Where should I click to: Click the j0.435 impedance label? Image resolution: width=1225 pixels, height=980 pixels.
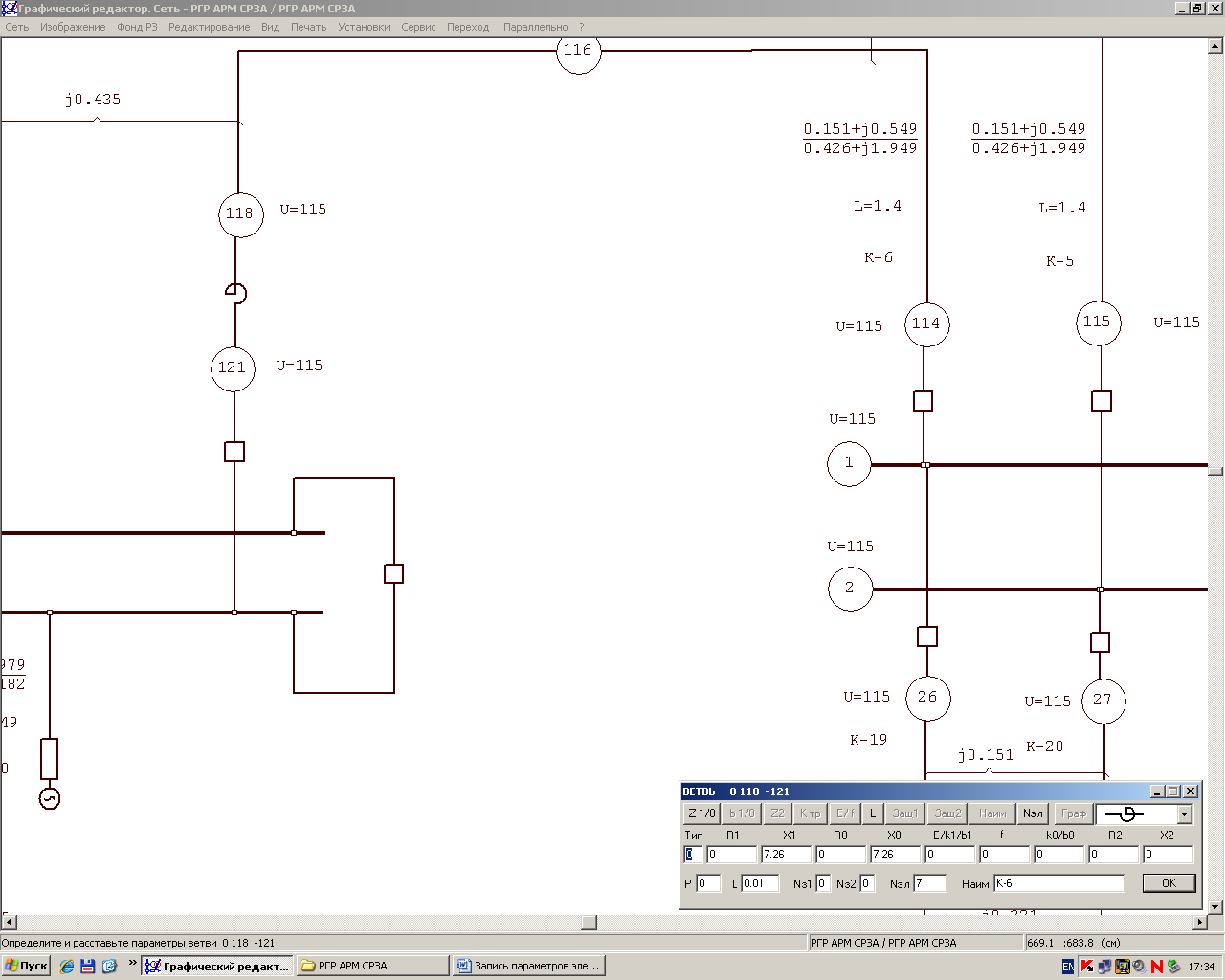[93, 100]
